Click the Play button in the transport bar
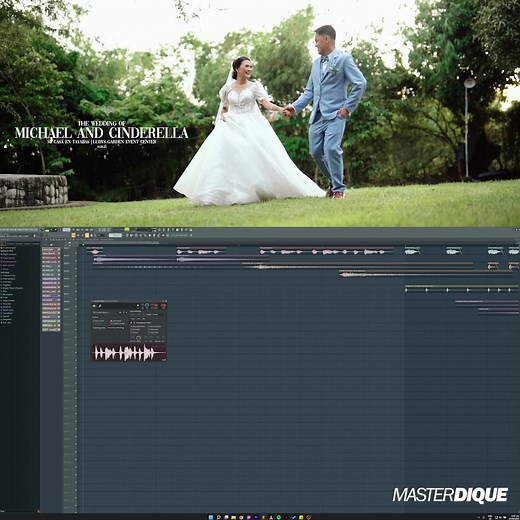Screen dimensions: 520x520 coord(51,230)
